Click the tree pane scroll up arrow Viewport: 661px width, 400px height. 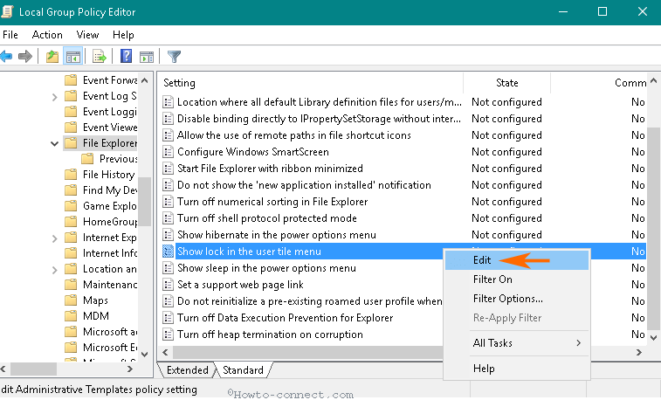coord(145,80)
